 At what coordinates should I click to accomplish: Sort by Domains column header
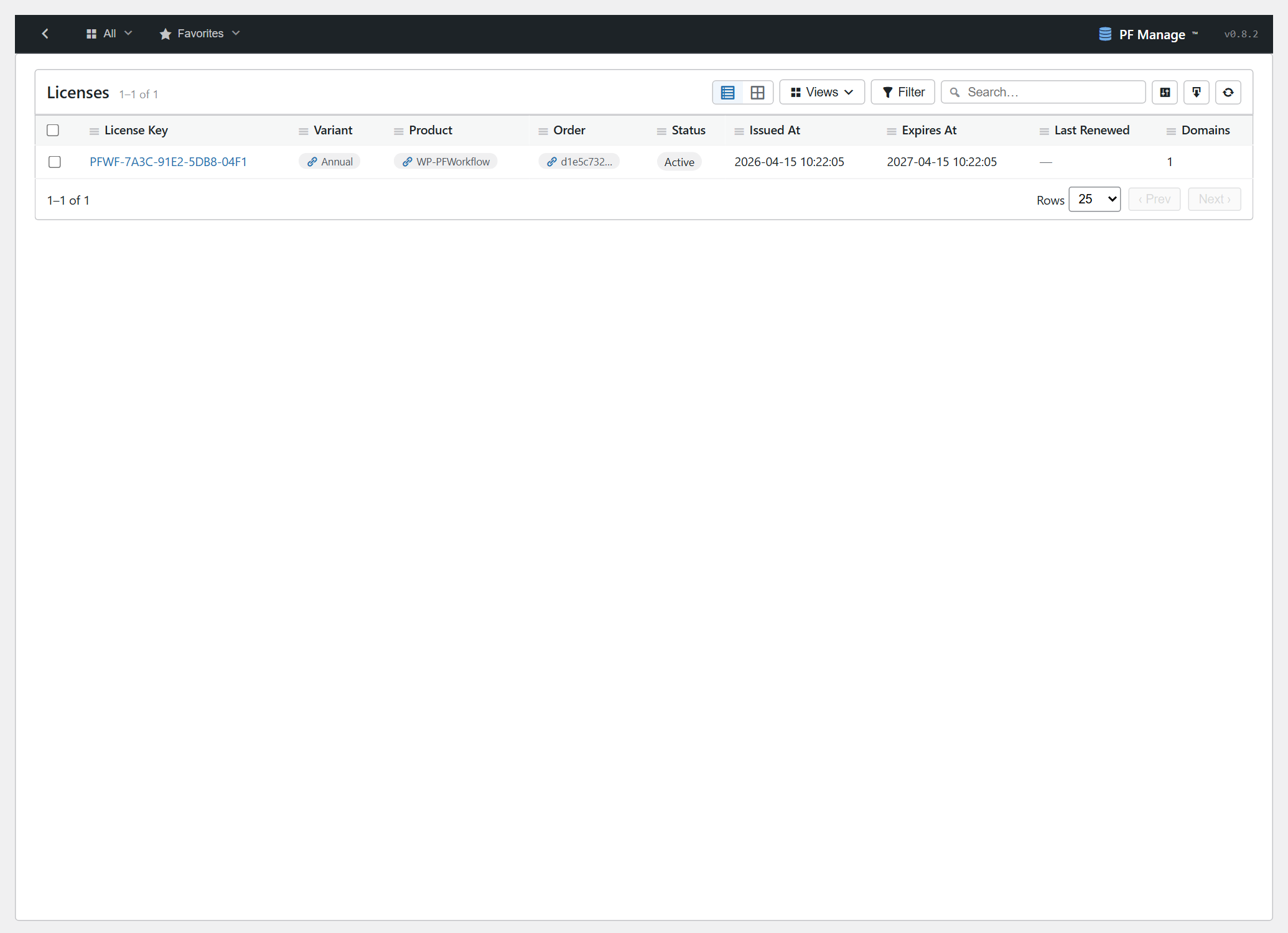coord(1205,130)
